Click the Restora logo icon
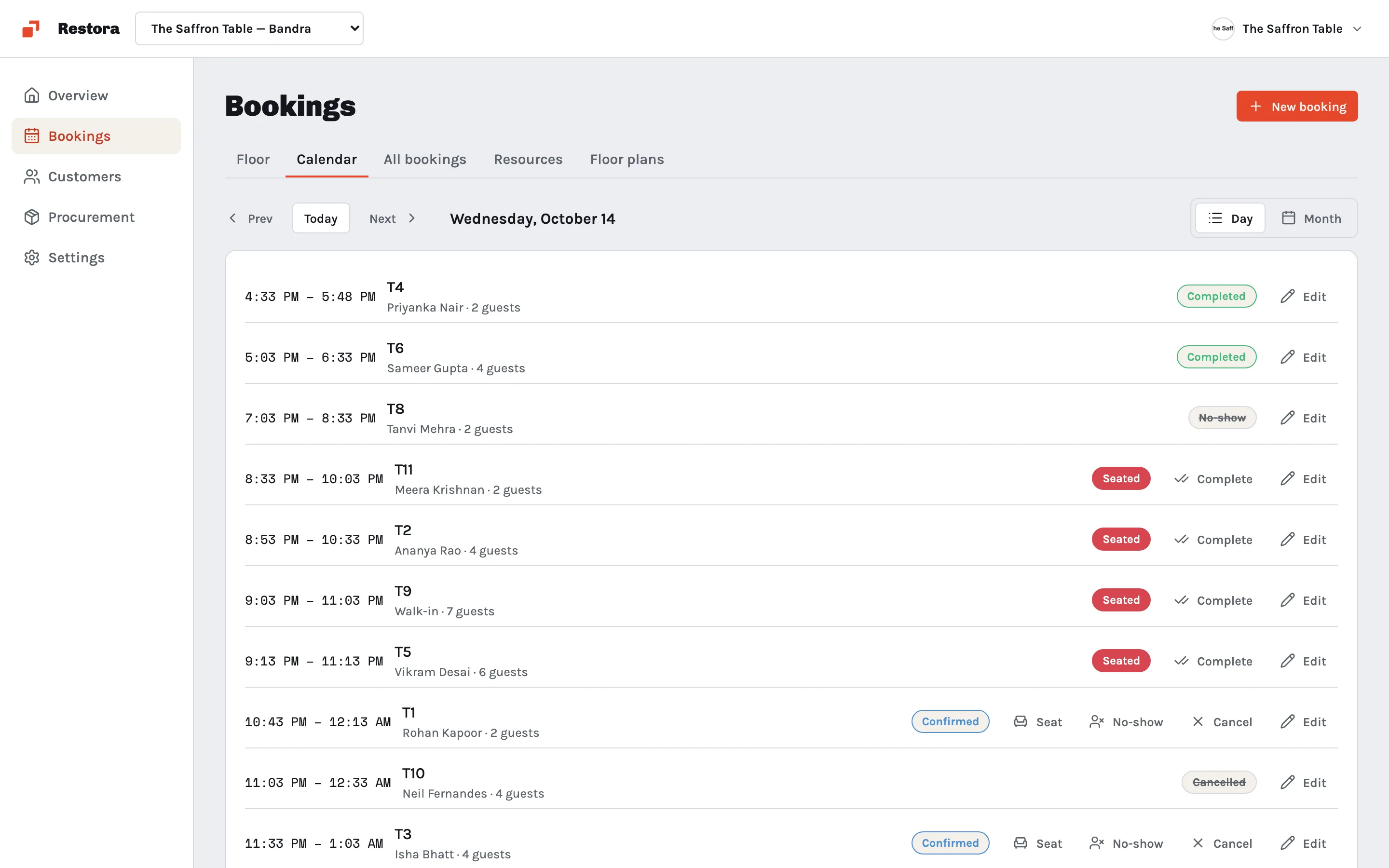The image size is (1389, 868). pos(31,29)
